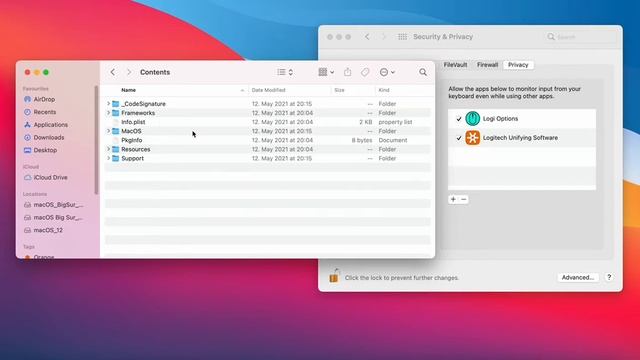Click the Finder tag icon
This screenshot has width=640, height=360.
[x=365, y=72]
